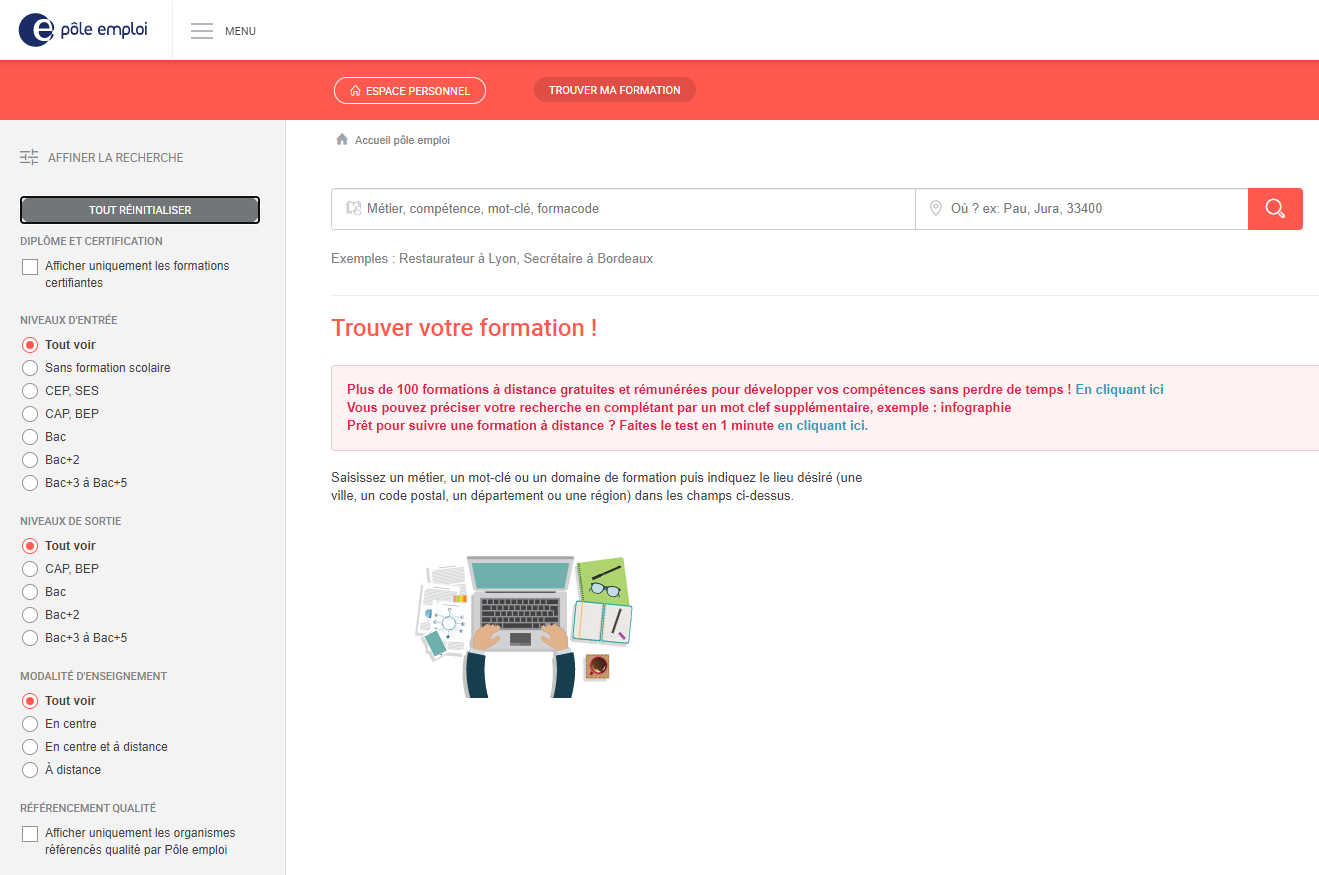Click the Pôle emploi logo

pos(83,30)
